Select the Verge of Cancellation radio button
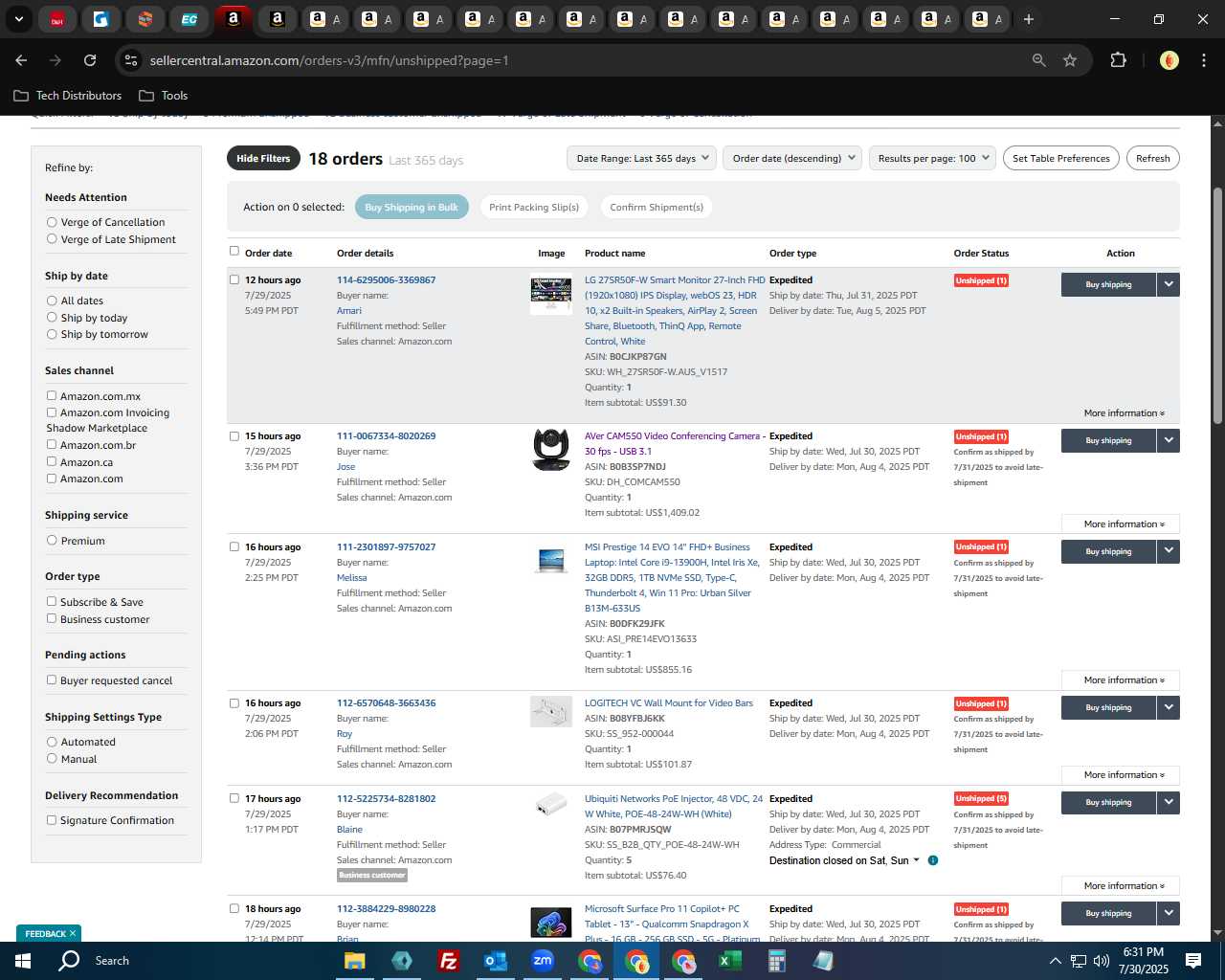Screen dimensions: 1225x980 [x=52, y=222]
